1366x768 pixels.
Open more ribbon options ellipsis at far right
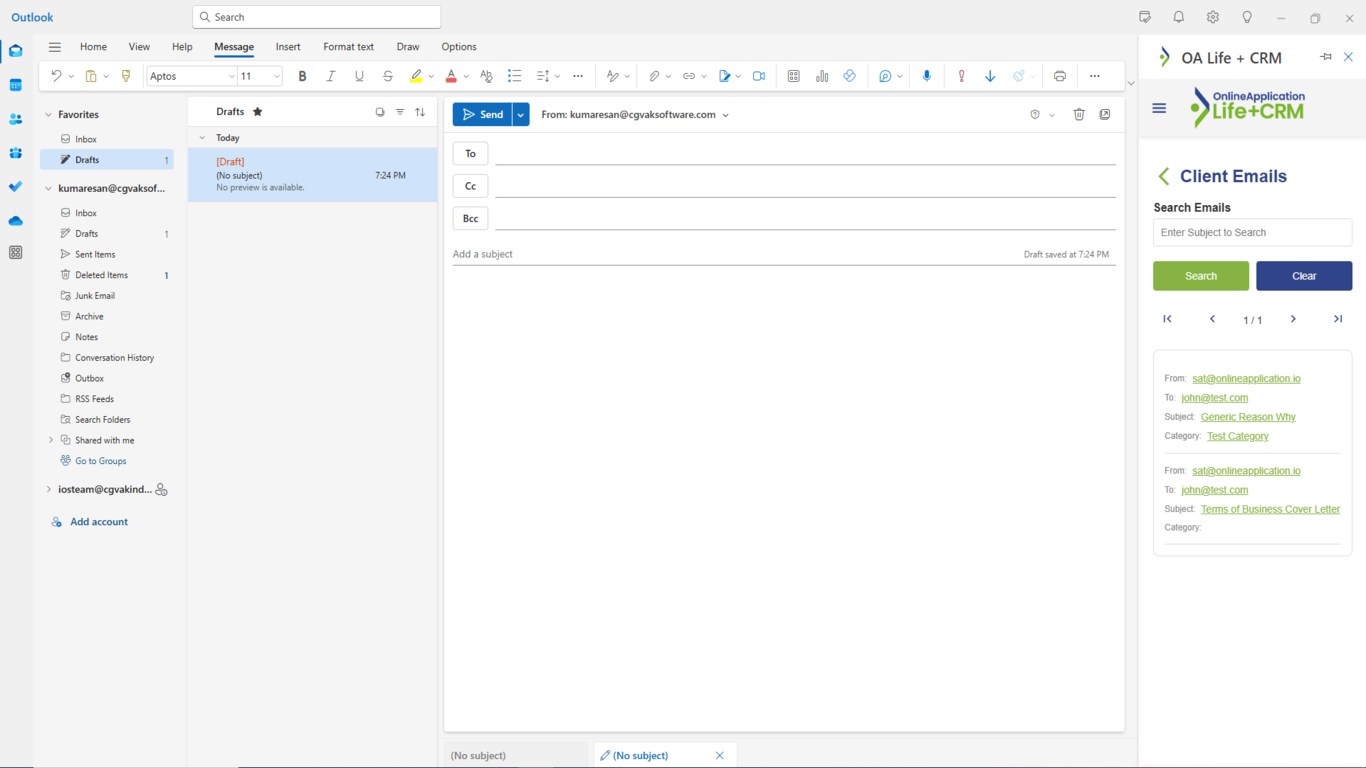1095,76
